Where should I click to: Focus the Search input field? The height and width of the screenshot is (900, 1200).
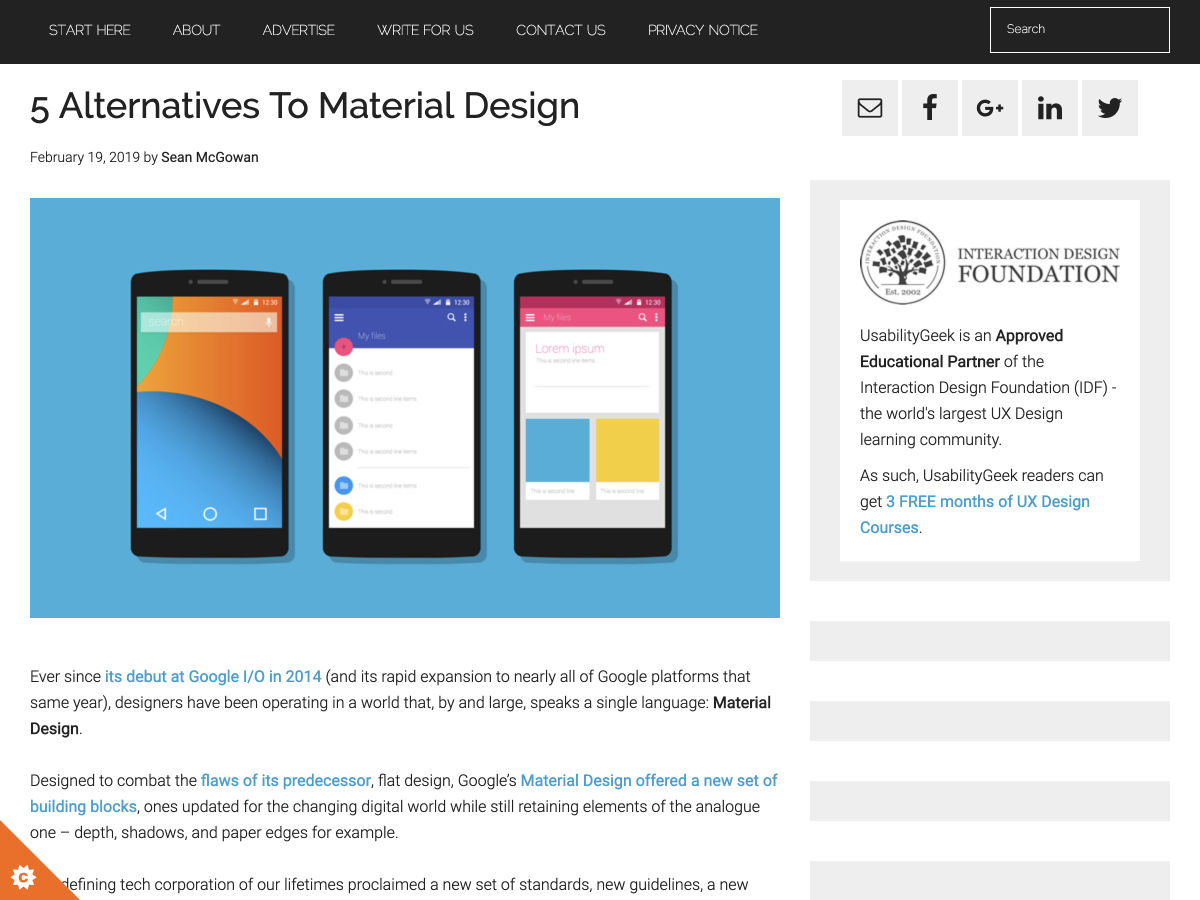pos(1080,30)
